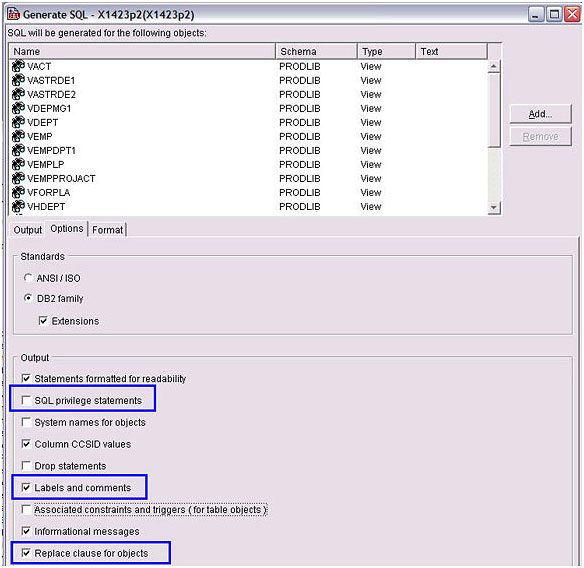Sort list by Schema column header
This screenshot has width=584, height=568.
pos(316,51)
